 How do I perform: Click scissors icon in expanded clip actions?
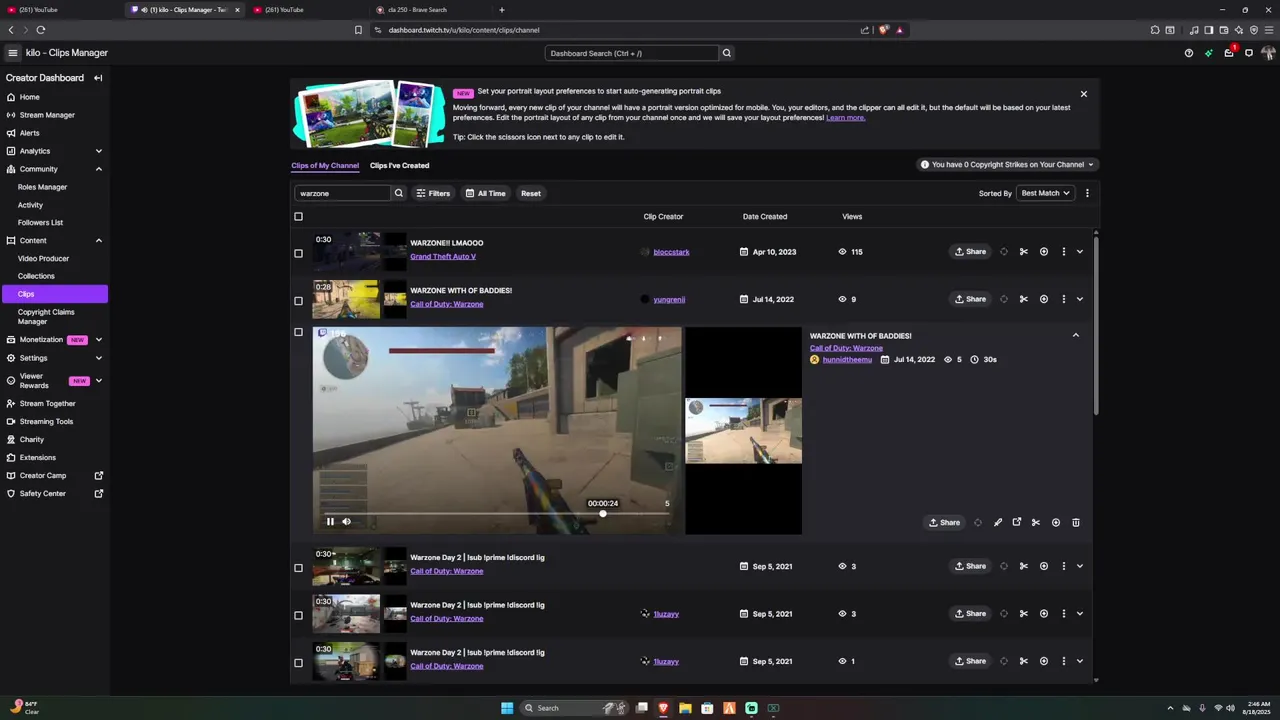1035,522
